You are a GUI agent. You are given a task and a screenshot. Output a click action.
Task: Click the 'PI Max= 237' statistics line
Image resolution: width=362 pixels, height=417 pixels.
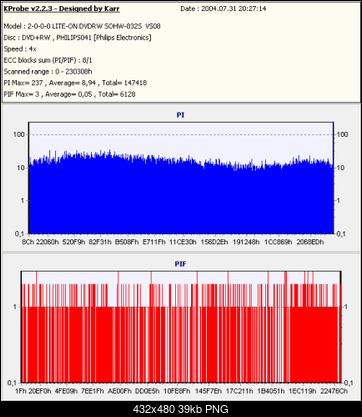tap(75, 83)
